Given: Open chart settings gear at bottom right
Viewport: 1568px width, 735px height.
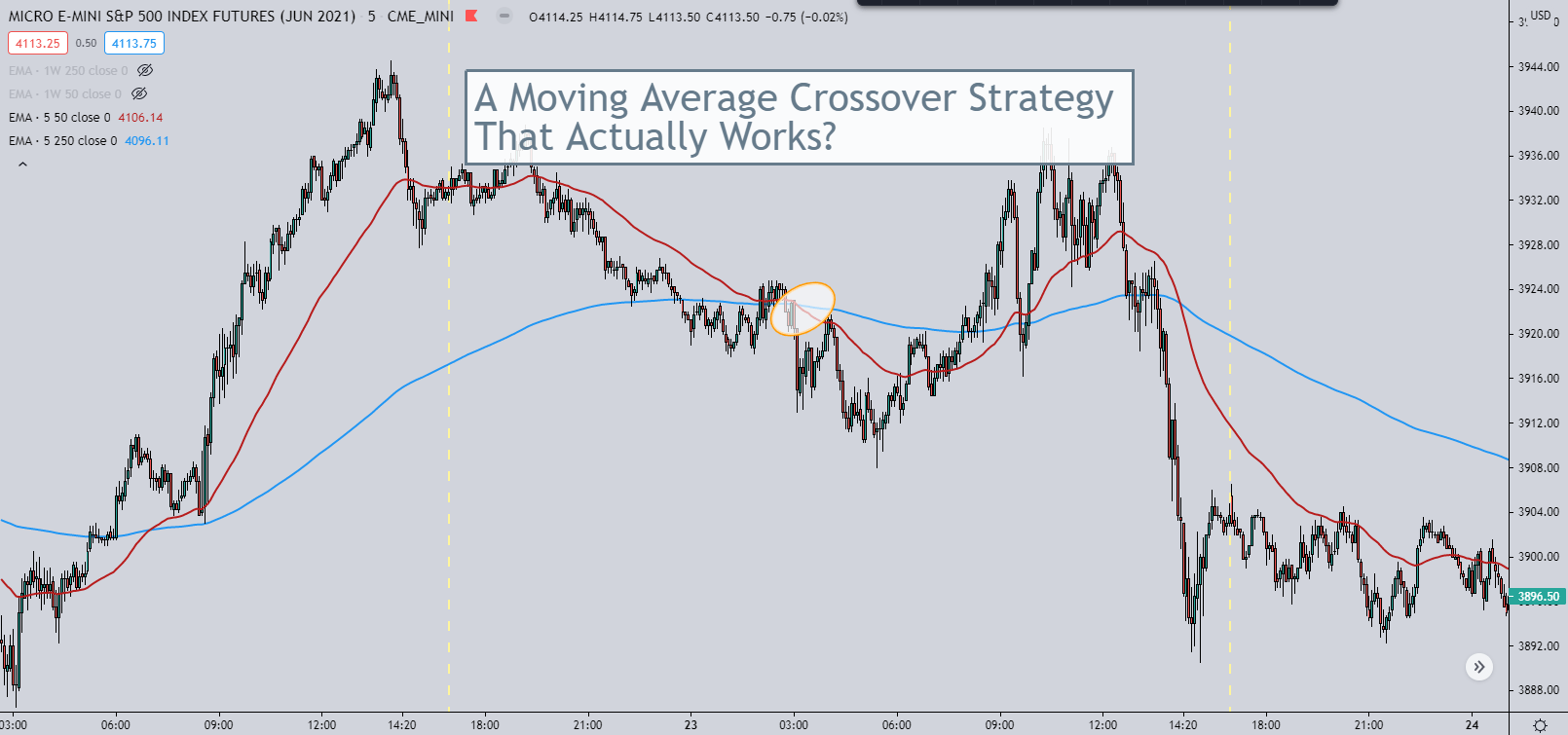Looking at the screenshot, I should pos(1540,725).
